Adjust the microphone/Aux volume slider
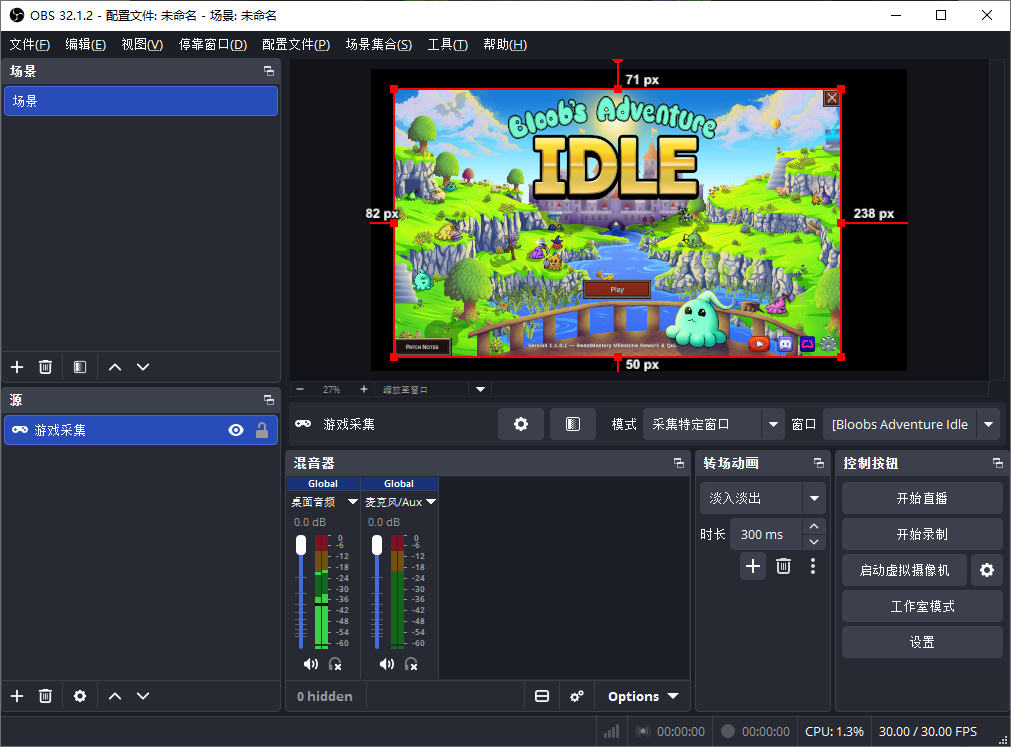The width and height of the screenshot is (1011, 747). pyautogui.click(x=377, y=590)
